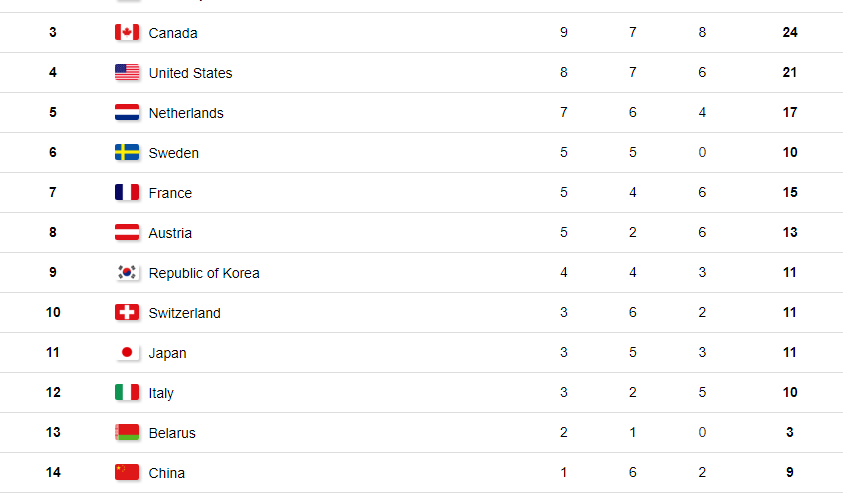Select Belarus total medals value 3
843x500 pixels.
790,432
